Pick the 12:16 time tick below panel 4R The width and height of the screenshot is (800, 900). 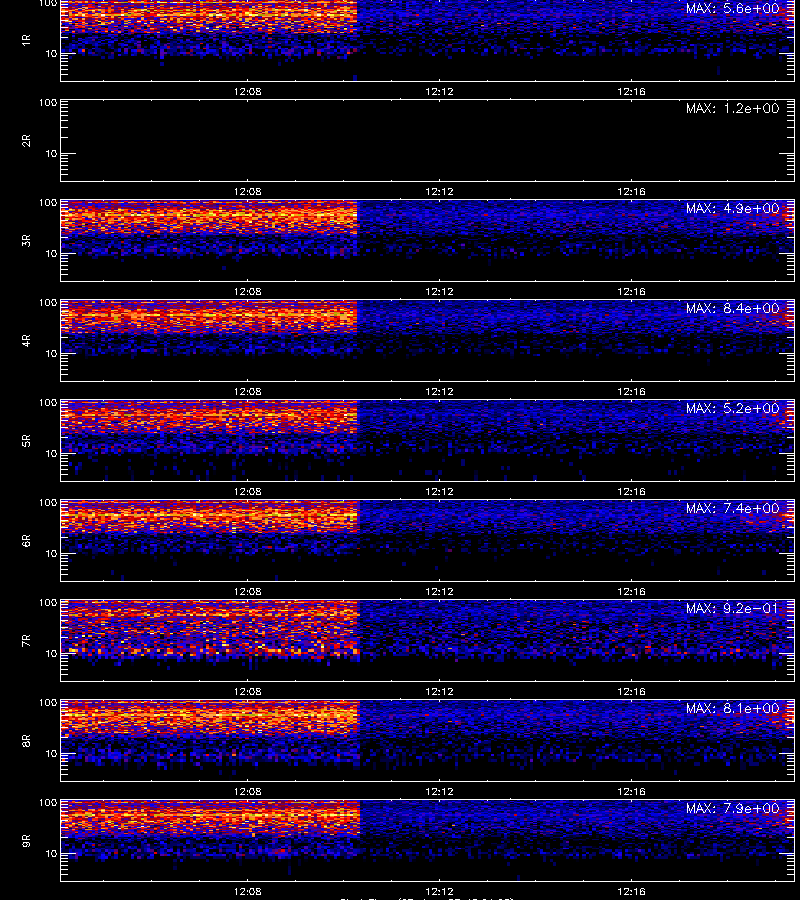tap(631, 391)
